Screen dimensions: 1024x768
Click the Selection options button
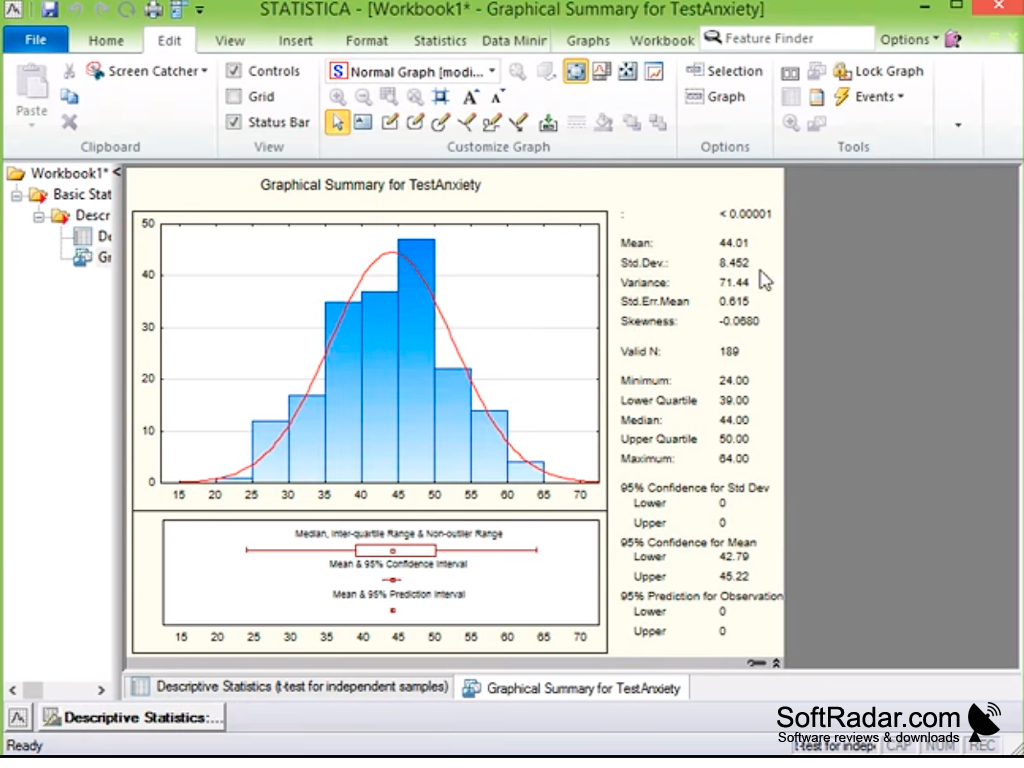[x=724, y=71]
